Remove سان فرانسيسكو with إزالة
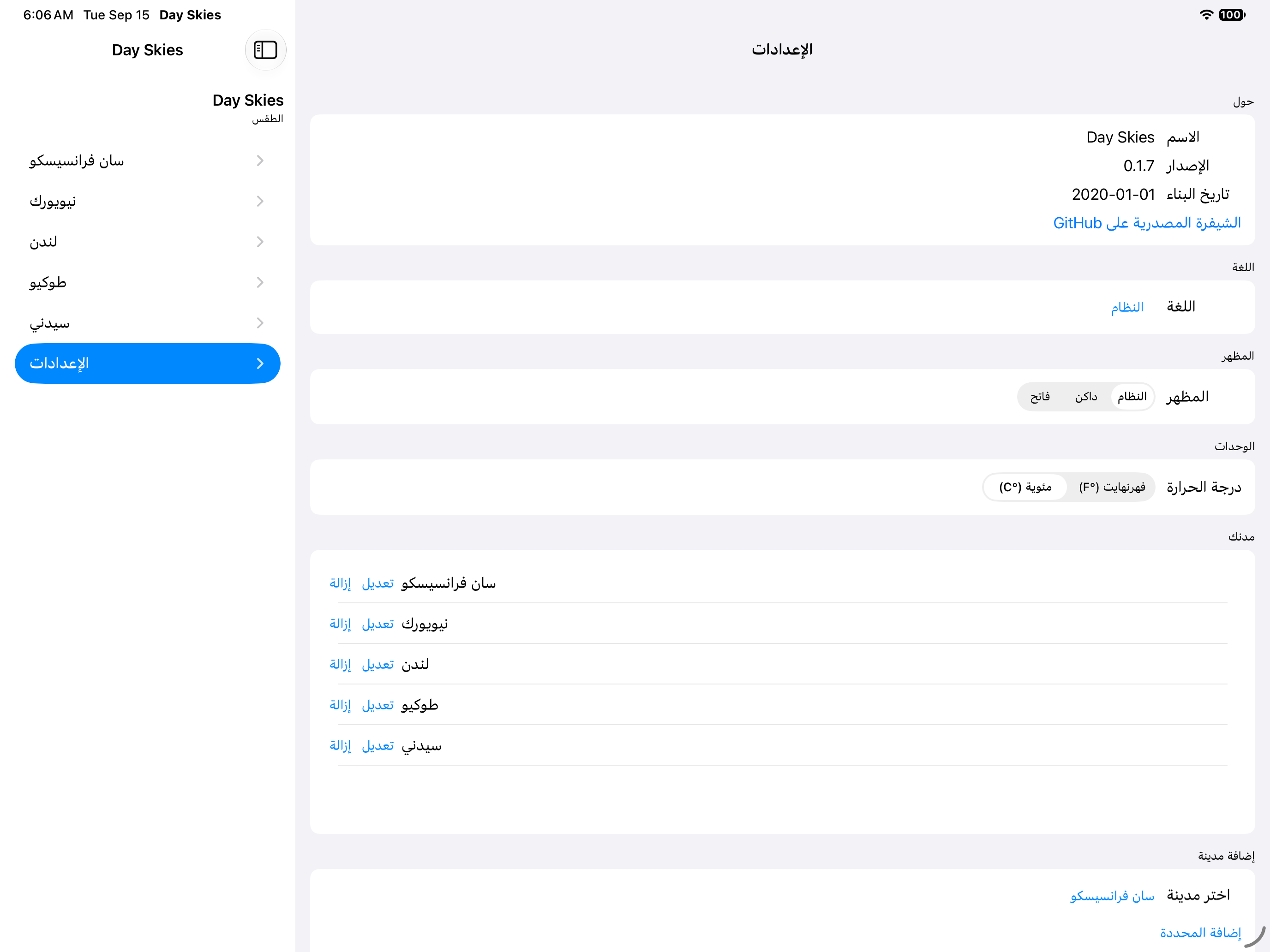1270x952 pixels. click(340, 583)
